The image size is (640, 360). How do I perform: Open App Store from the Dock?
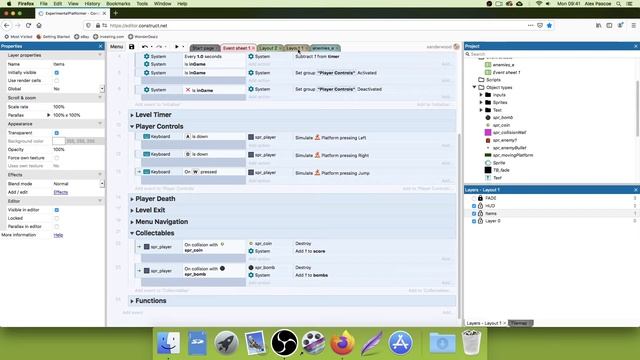[x=400, y=342]
